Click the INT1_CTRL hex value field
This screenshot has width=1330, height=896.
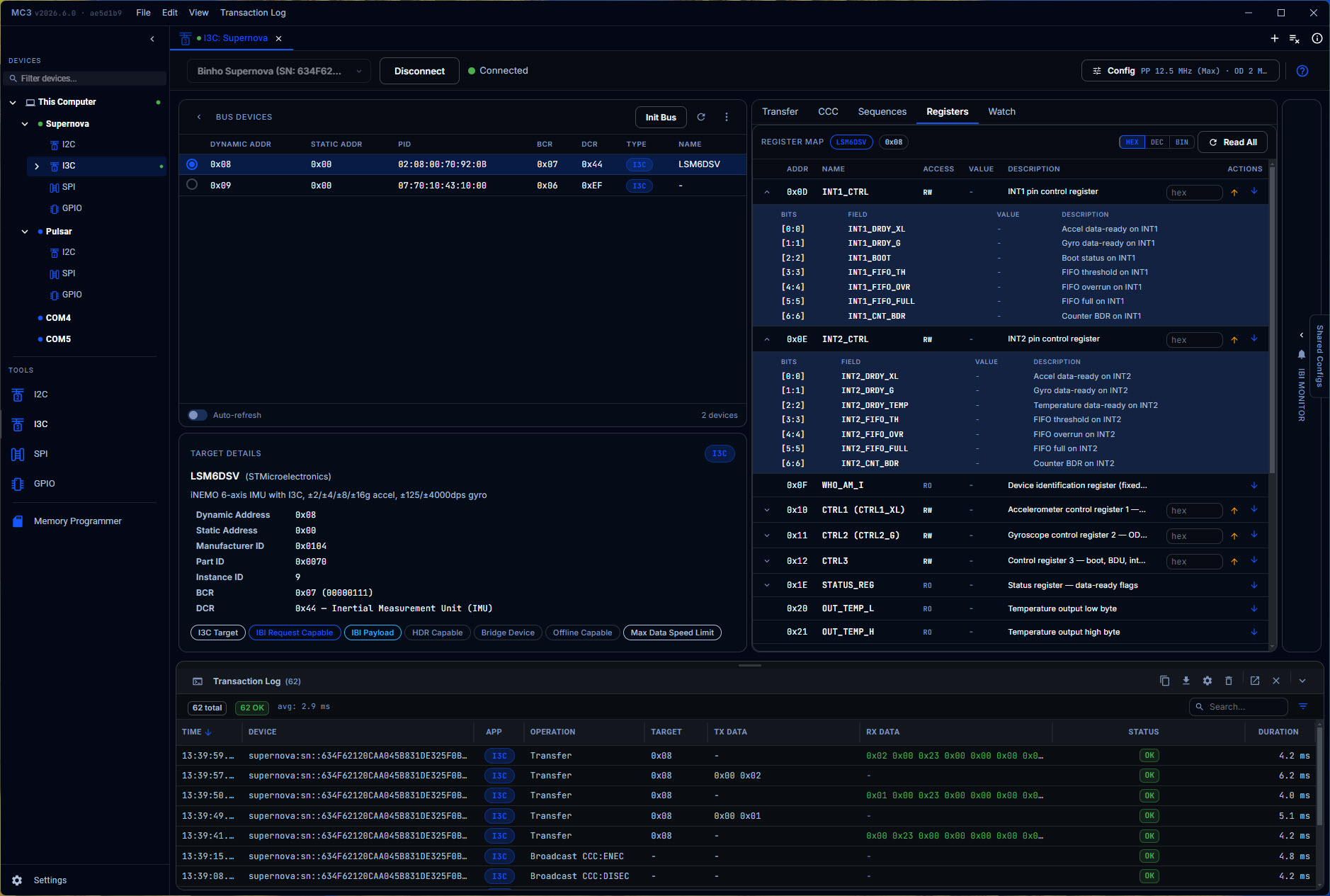point(1194,193)
